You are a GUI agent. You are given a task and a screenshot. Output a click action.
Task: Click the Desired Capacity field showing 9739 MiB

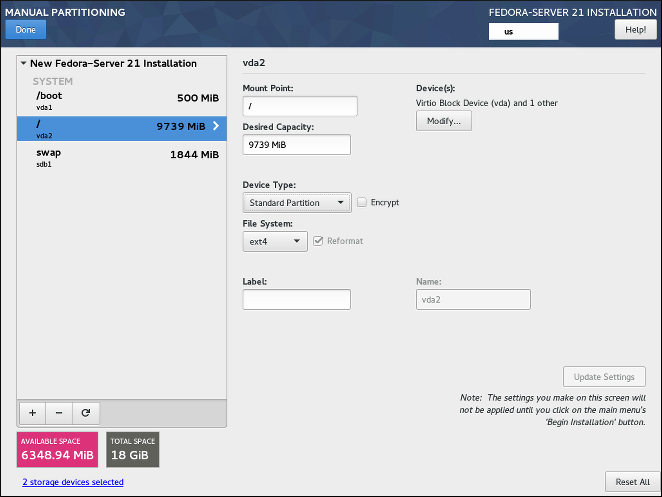pyautogui.click(x=296, y=144)
